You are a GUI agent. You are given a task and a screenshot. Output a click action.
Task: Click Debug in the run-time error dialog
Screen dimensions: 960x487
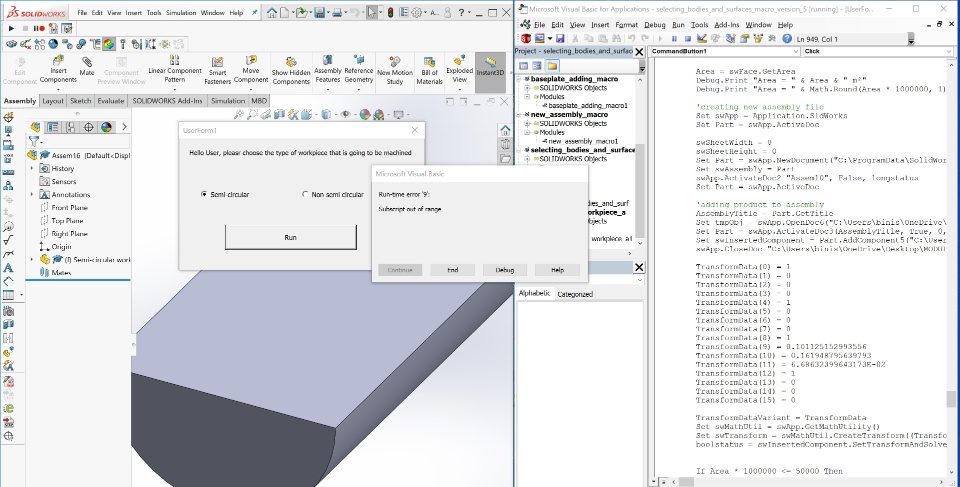[x=504, y=270]
